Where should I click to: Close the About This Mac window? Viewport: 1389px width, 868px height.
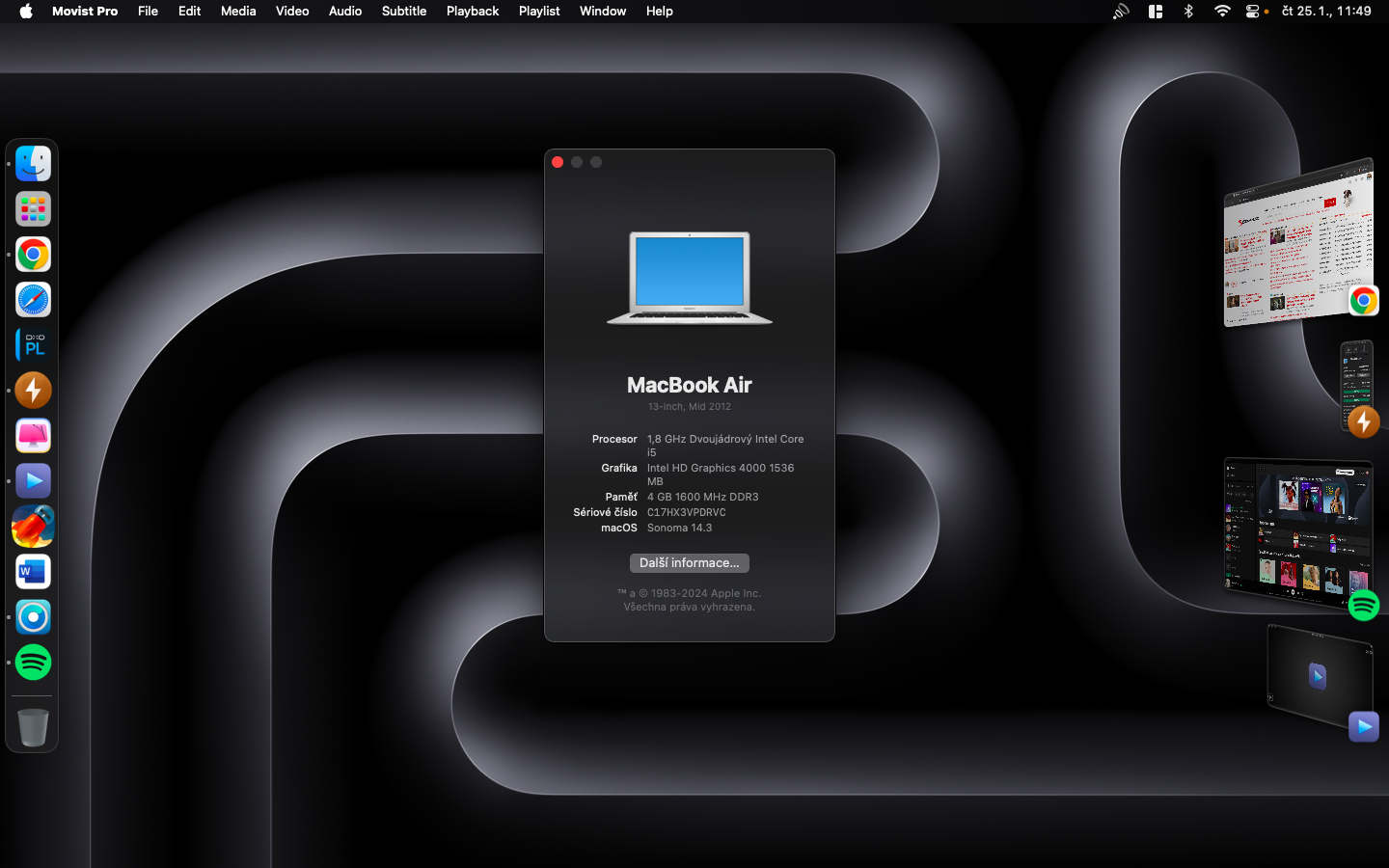pyautogui.click(x=558, y=162)
